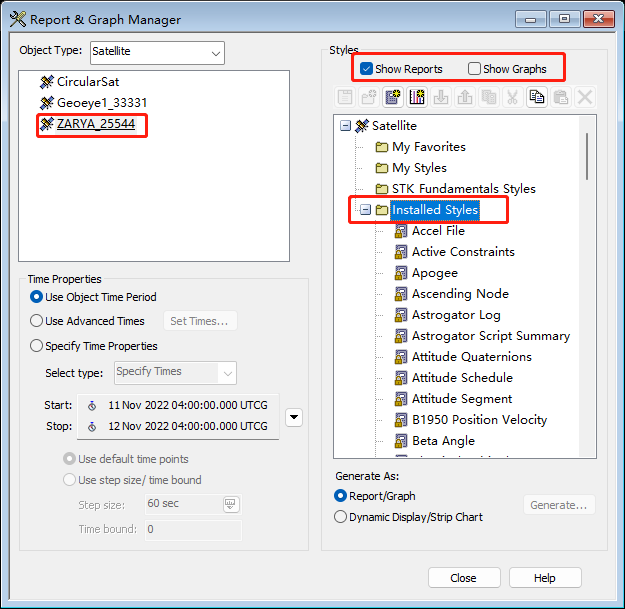The height and width of the screenshot is (609, 625).
Task: Select Use Advanced Times radio button
Action: [37, 321]
